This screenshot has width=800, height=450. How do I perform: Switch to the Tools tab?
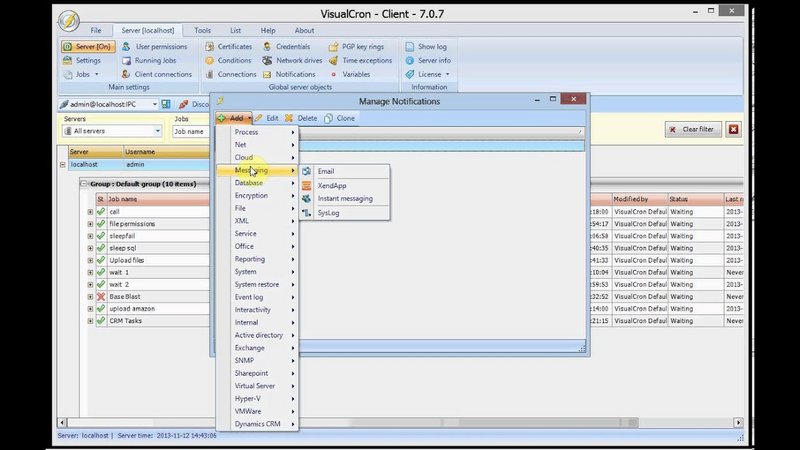[x=203, y=31]
